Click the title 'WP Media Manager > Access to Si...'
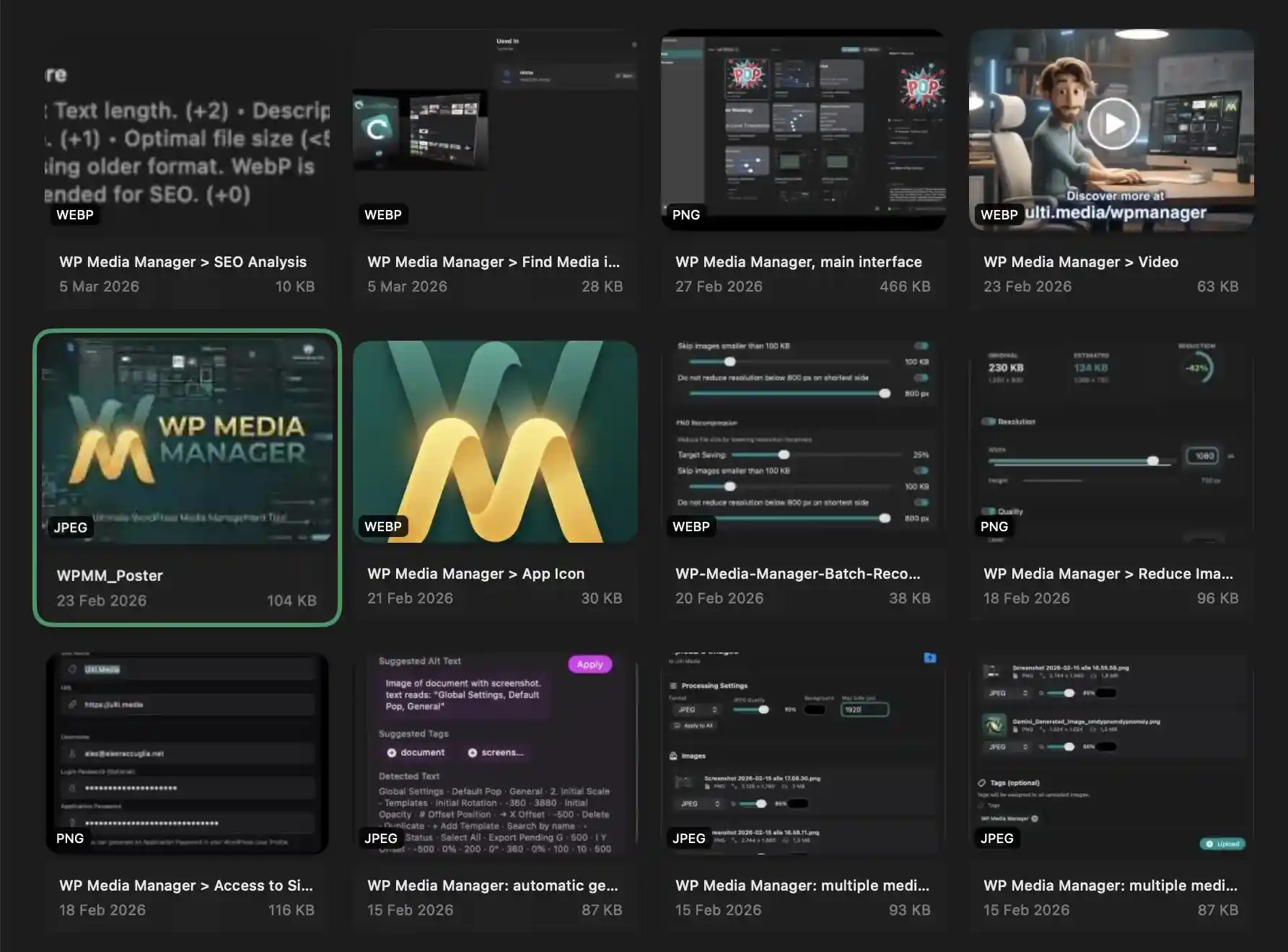Viewport: 1288px width, 952px height. 186,886
